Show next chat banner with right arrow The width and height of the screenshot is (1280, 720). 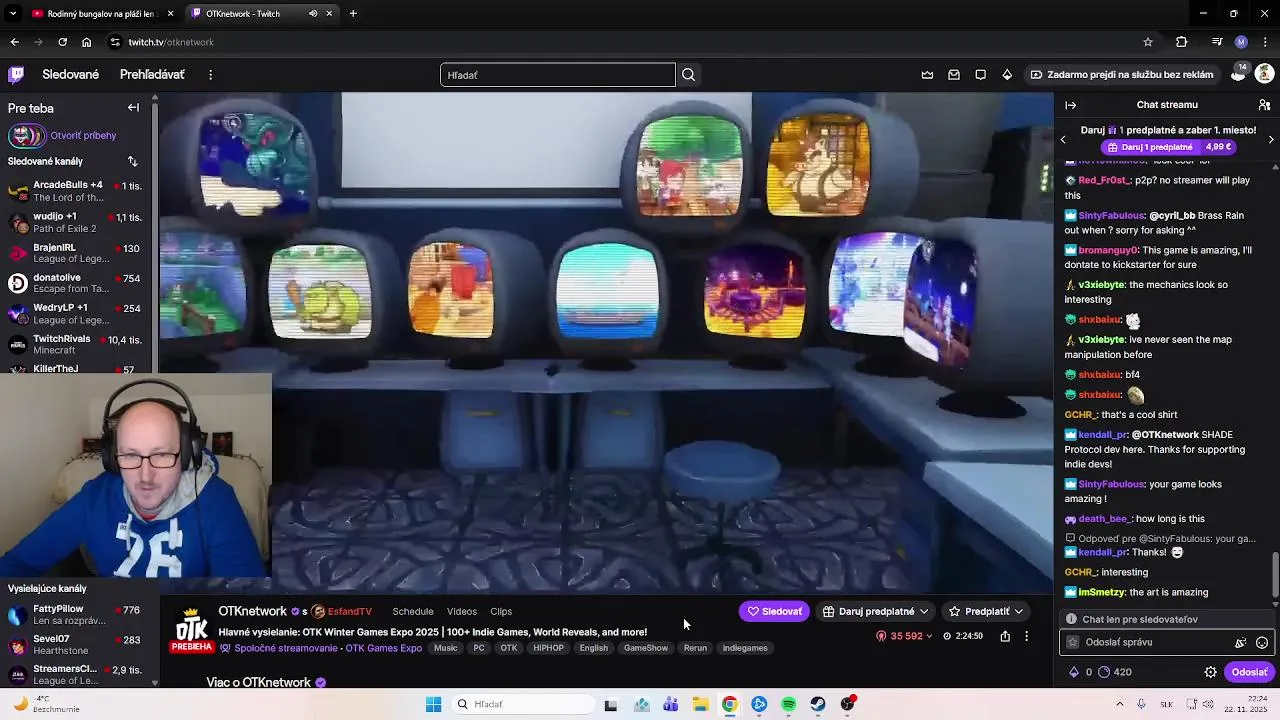(x=1271, y=139)
